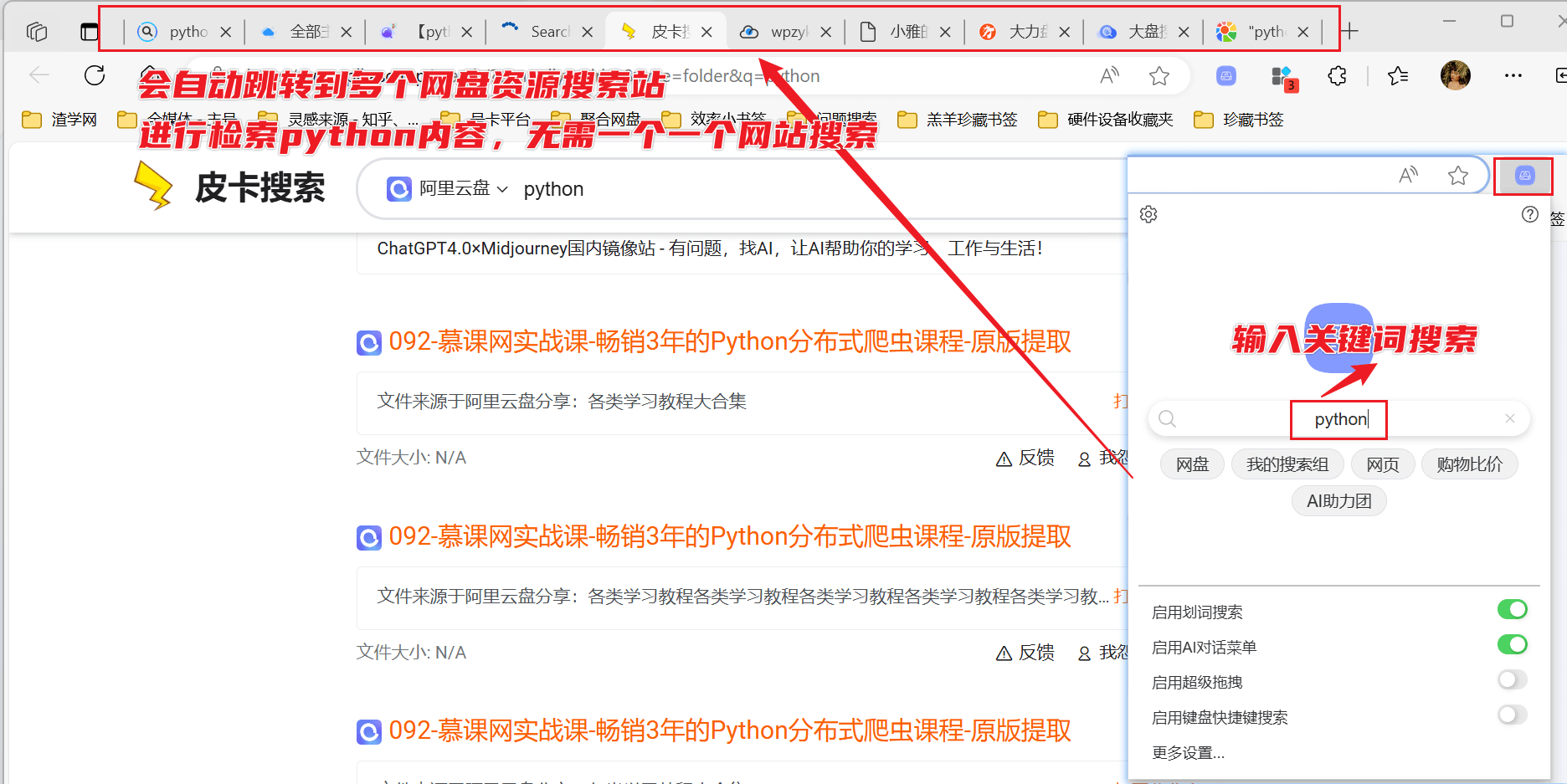Open the 092-慕课网实战课 Python result link
This screenshot has height=784, width=1567.
(x=729, y=341)
